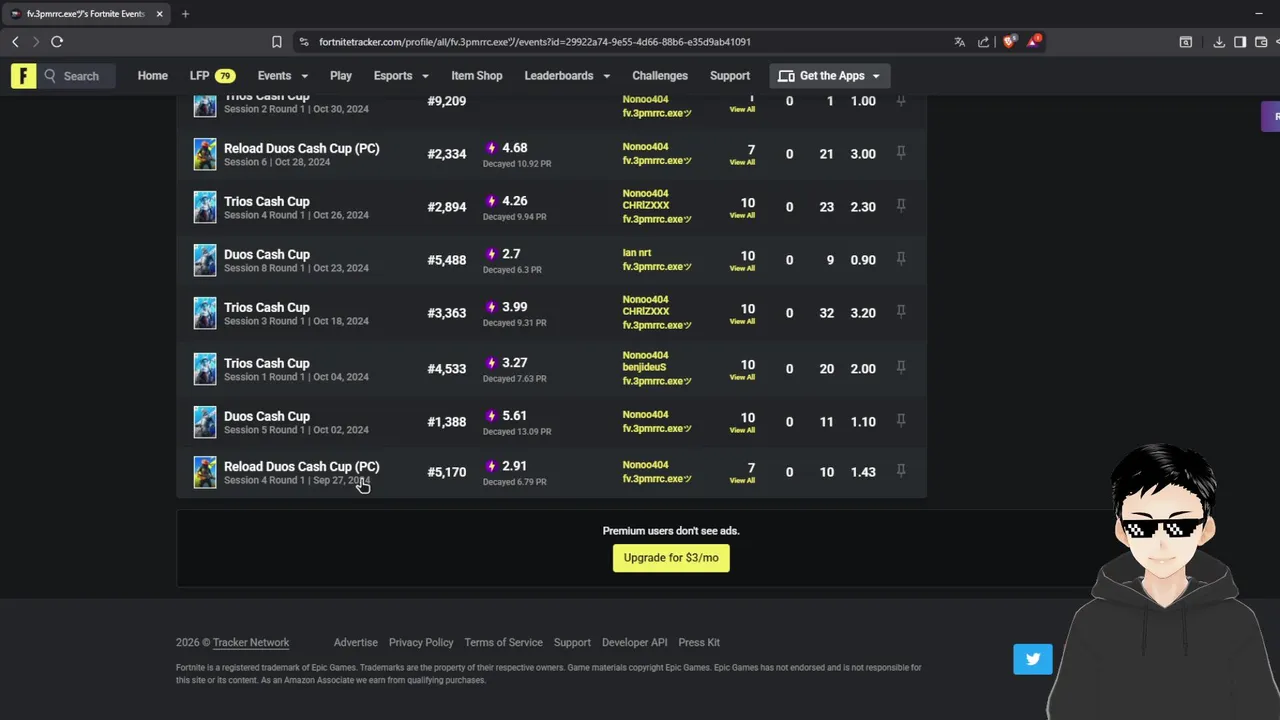
Task: Pin the Trios Cash Cup Session 3 row
Action: pyautogui.click(x=901, y=312)
